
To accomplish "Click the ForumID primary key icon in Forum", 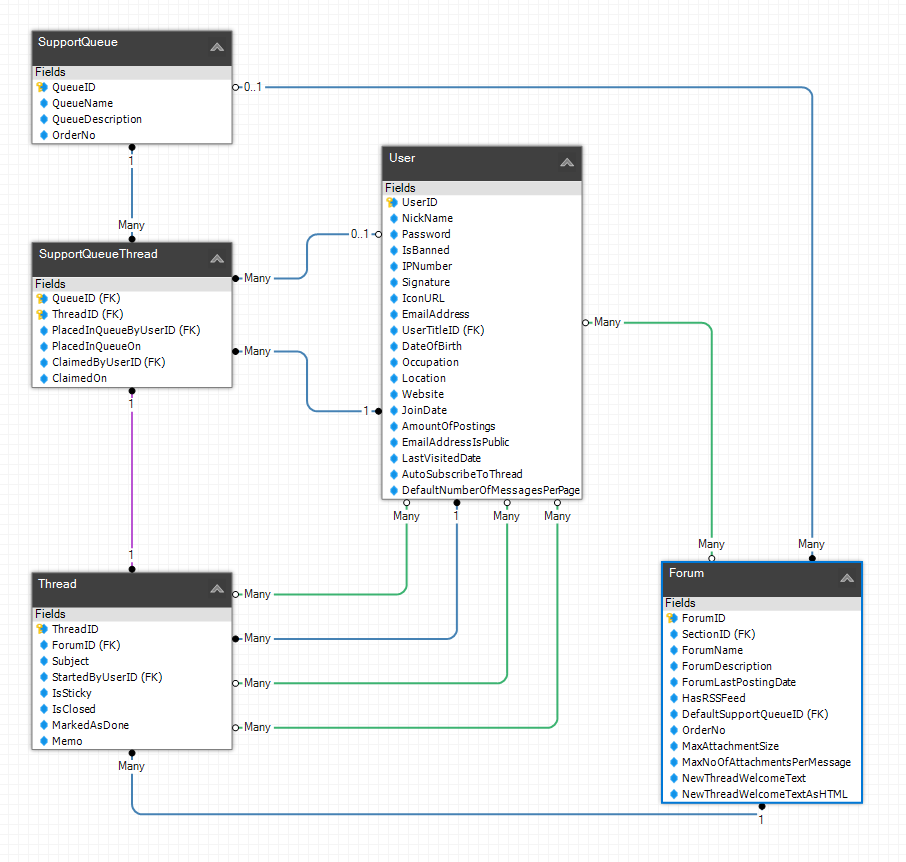I will coord(672,618).
